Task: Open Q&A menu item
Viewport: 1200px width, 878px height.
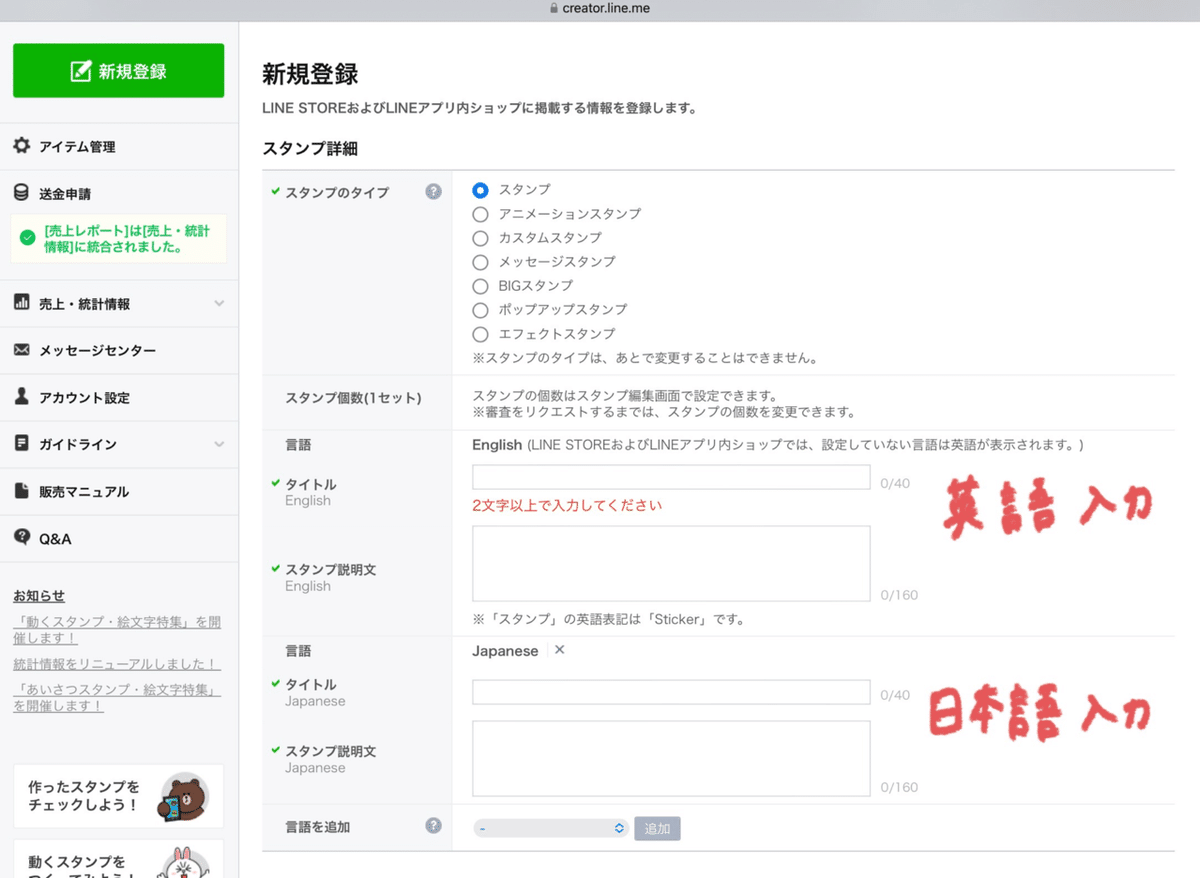Action: 55,539
